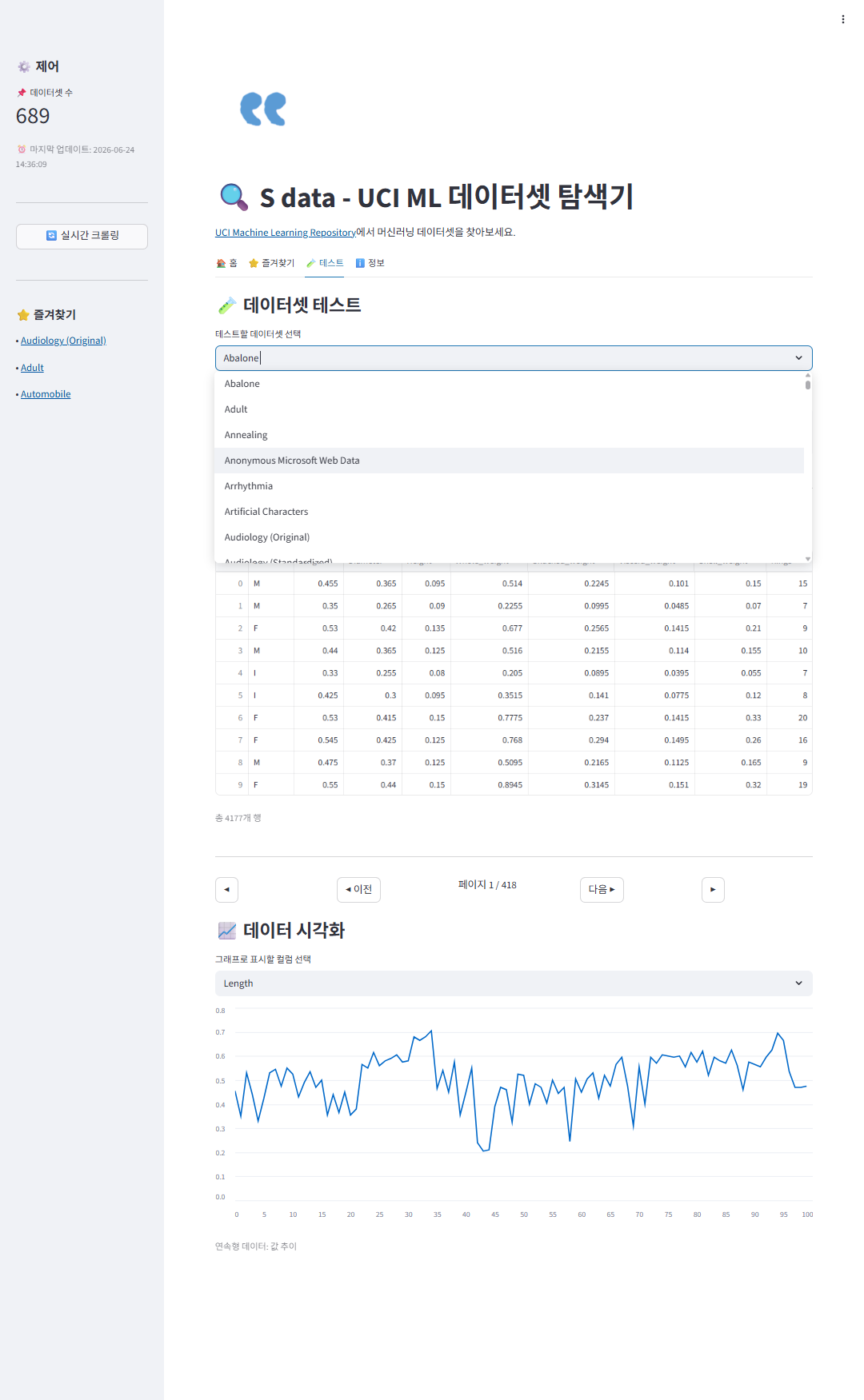Screen dimensions: 864x1400
Task: Jump to last page arrow button
Action: click(x=713, y=890)
